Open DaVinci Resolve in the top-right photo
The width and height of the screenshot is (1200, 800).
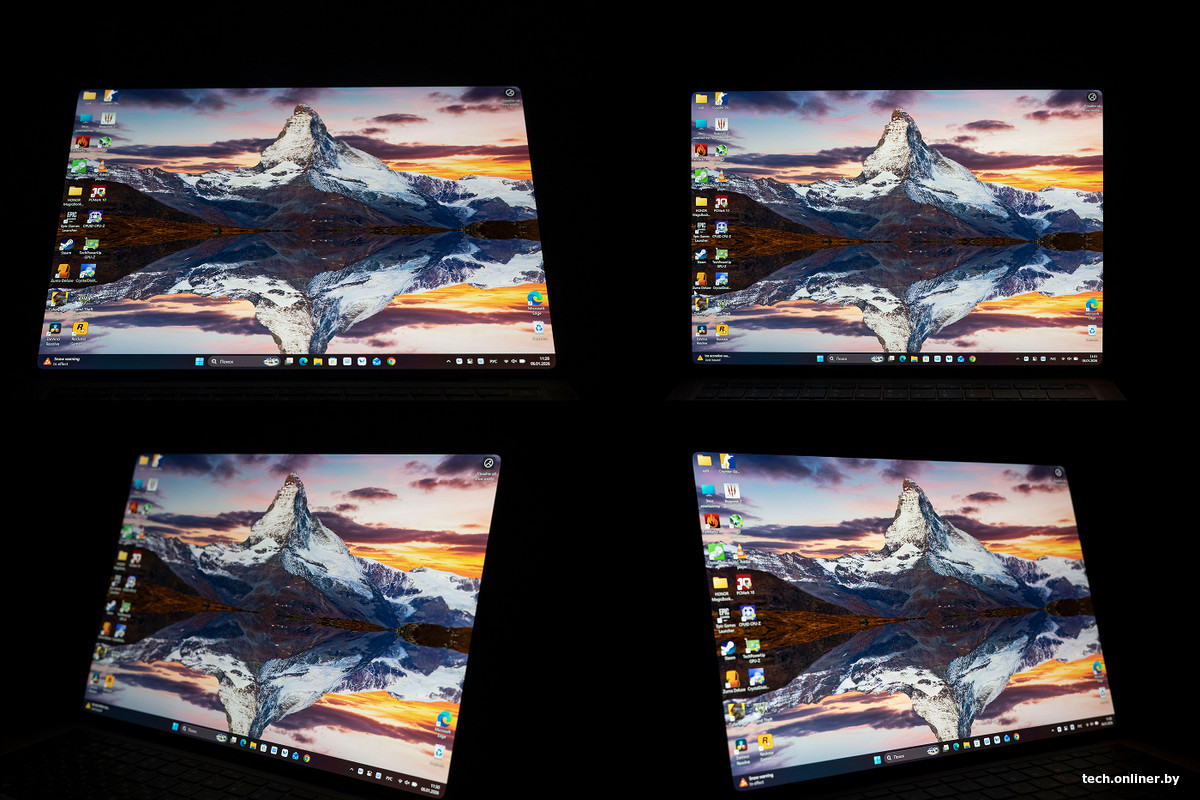702,329
